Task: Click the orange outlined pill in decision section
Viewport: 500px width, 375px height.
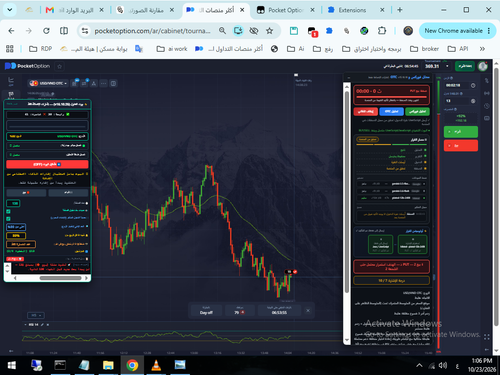Action: click(x=368, y=139)
